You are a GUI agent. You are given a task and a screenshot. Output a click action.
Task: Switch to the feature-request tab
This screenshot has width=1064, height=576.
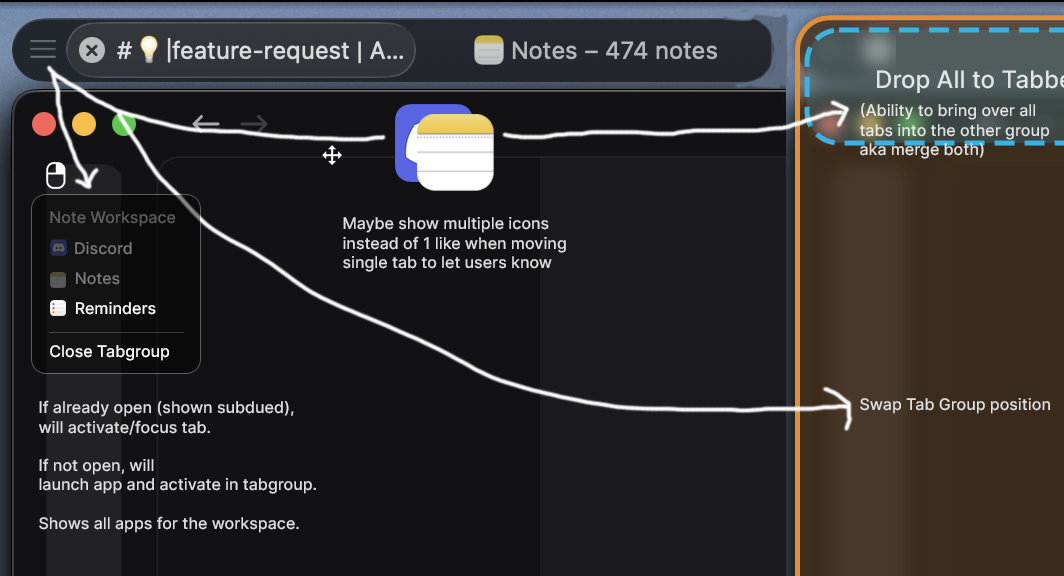(x=241, y=50)
